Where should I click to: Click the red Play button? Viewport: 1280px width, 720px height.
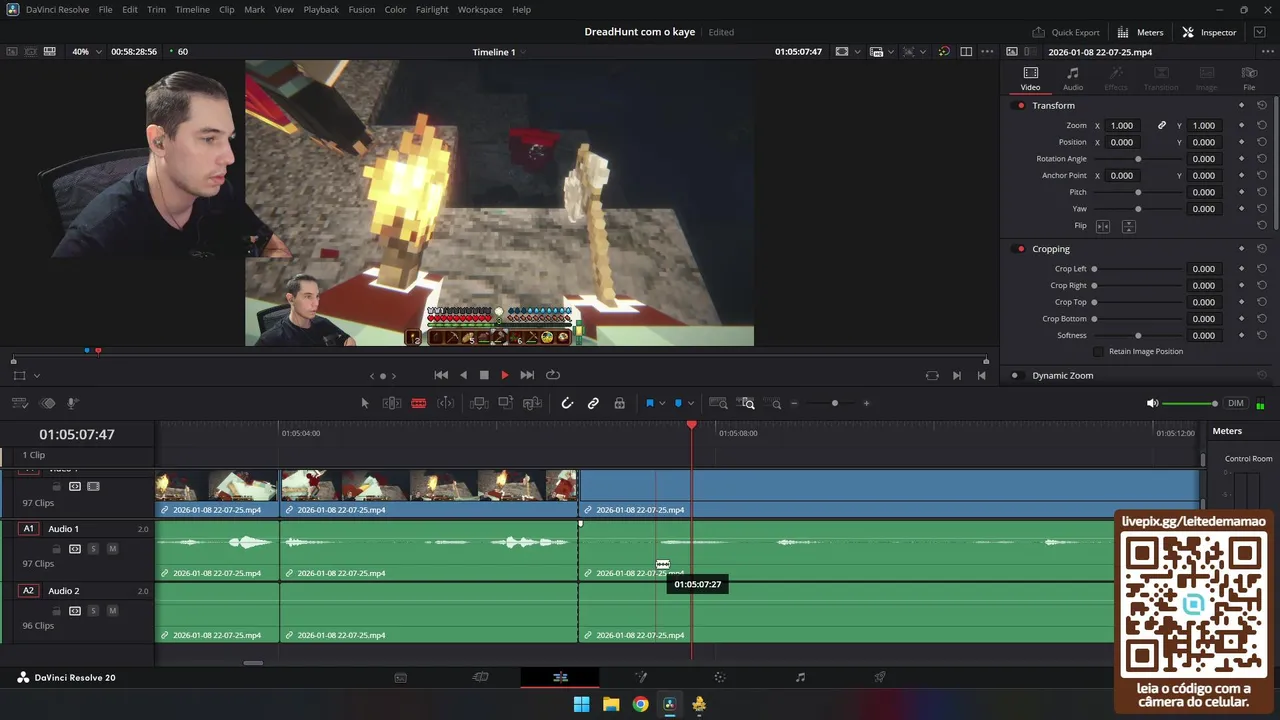505,375
